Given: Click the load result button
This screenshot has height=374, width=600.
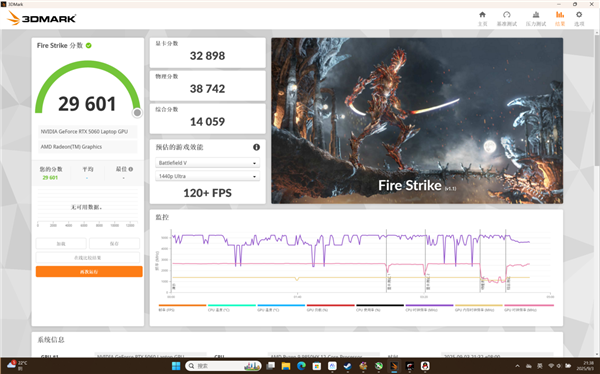Looking at the screenshot, I should [x=61, y=243].
